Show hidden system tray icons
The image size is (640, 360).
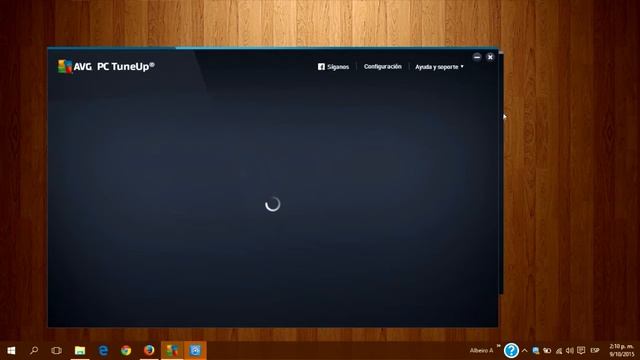pos(525,351)
